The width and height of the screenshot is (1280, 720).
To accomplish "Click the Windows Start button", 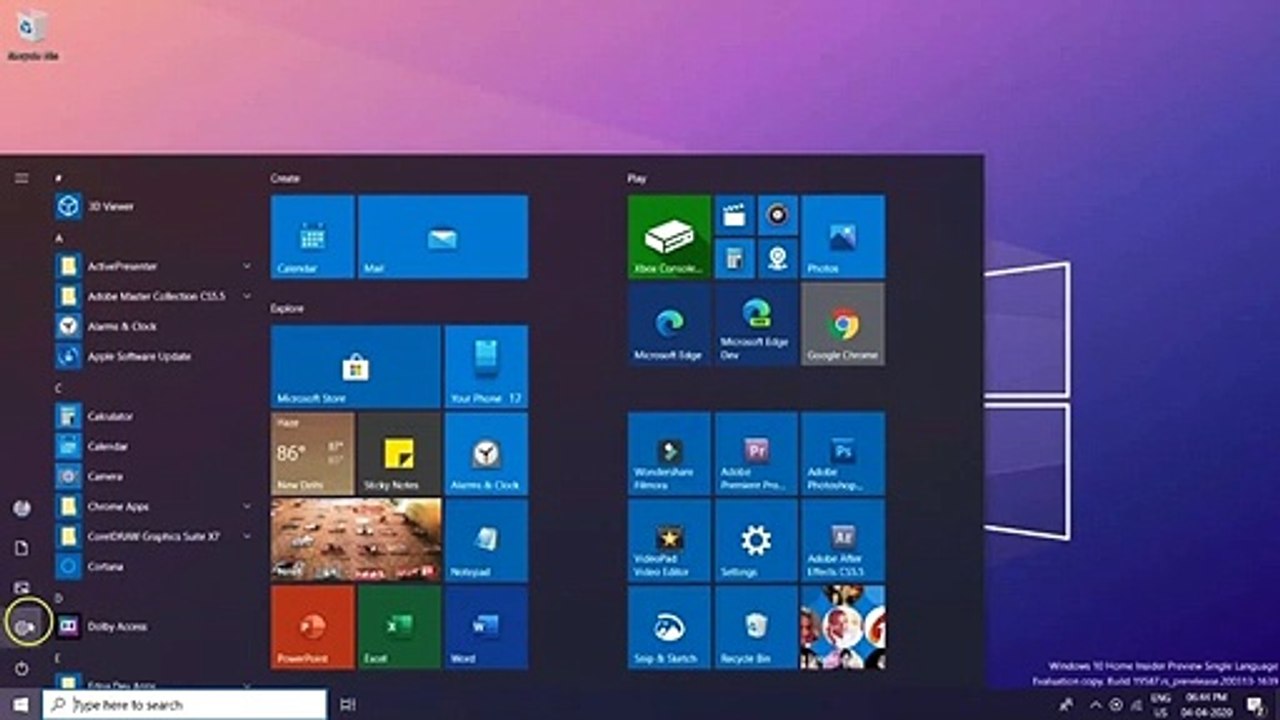I will (20, 704).
